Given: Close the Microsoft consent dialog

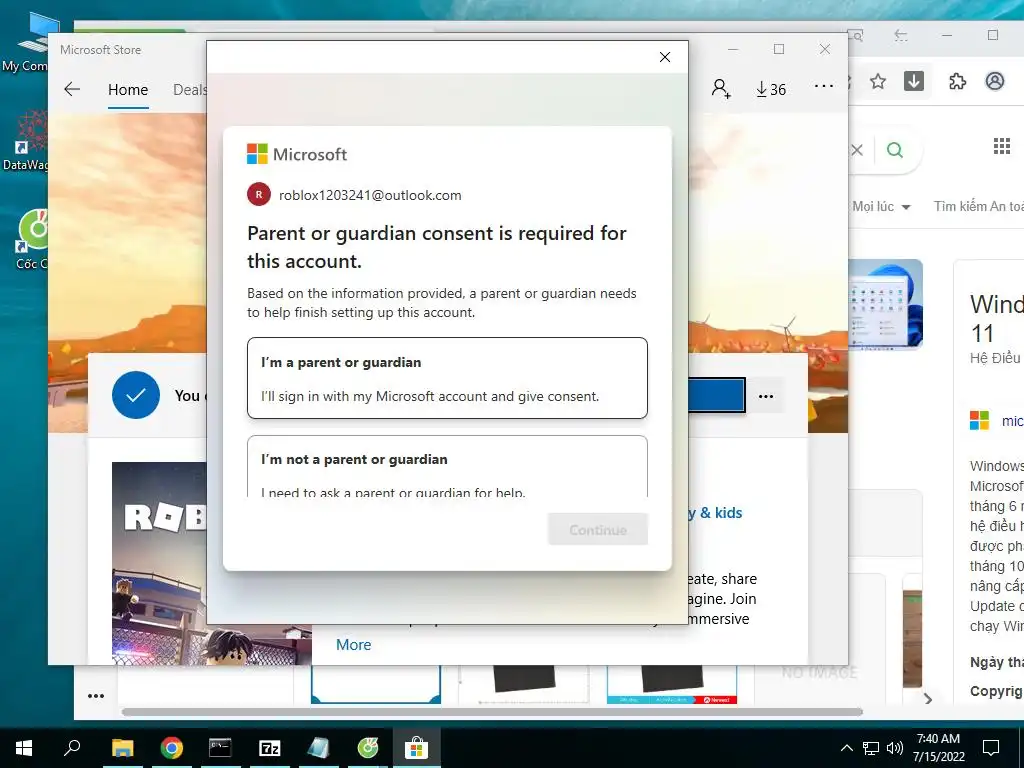Looking at the screenshot, I should tap(665, 57).
